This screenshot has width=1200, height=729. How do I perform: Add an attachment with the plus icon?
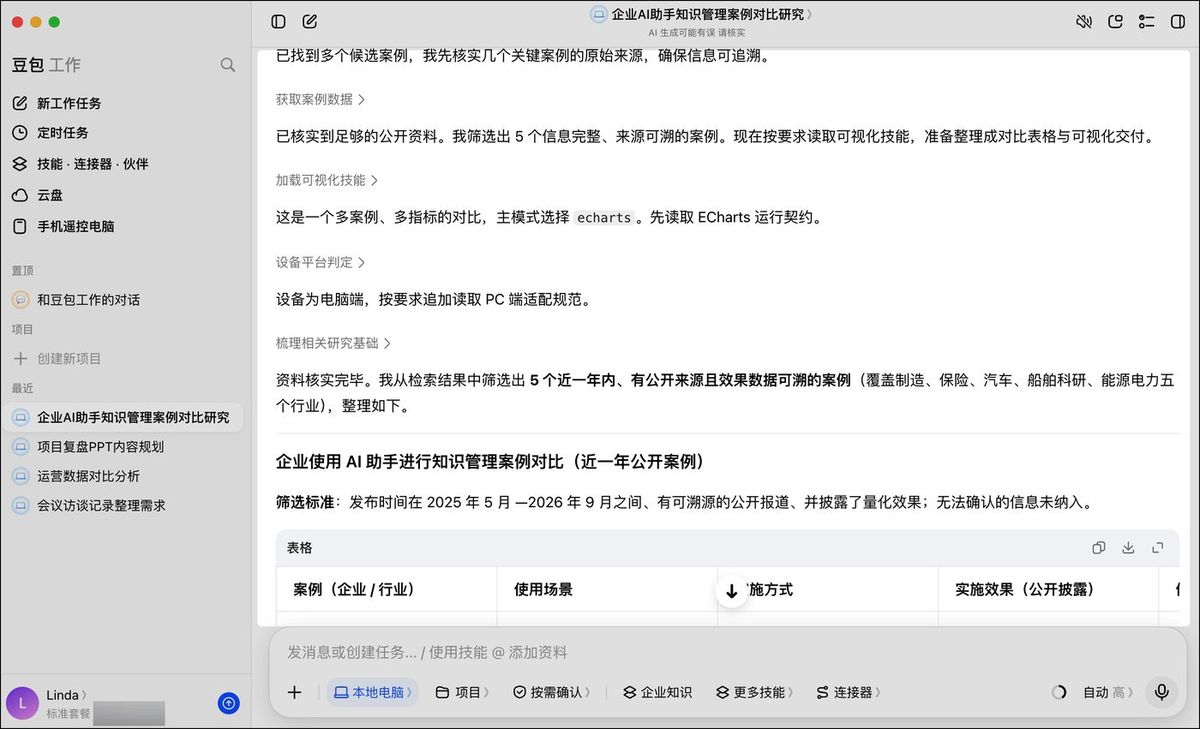[x=294, y=692]
